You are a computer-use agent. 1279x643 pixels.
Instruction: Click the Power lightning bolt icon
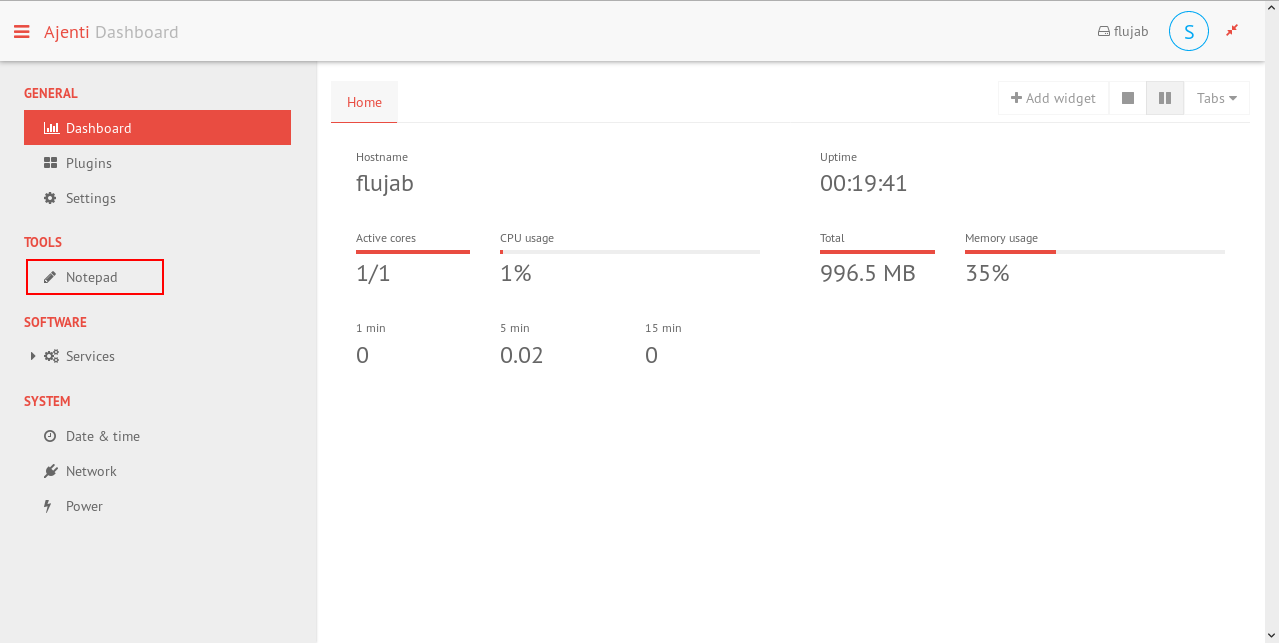point(47,506)
